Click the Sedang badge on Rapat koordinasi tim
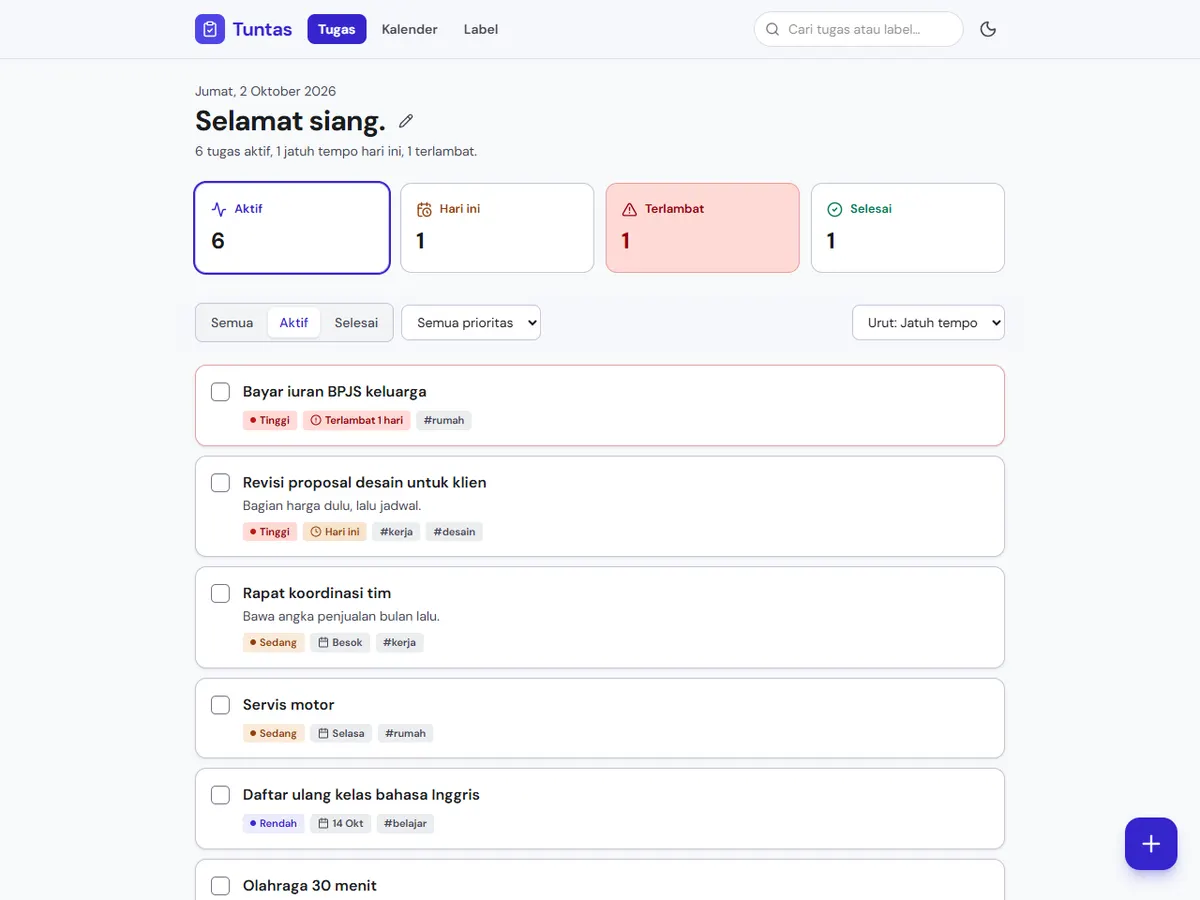 point(274,642)
